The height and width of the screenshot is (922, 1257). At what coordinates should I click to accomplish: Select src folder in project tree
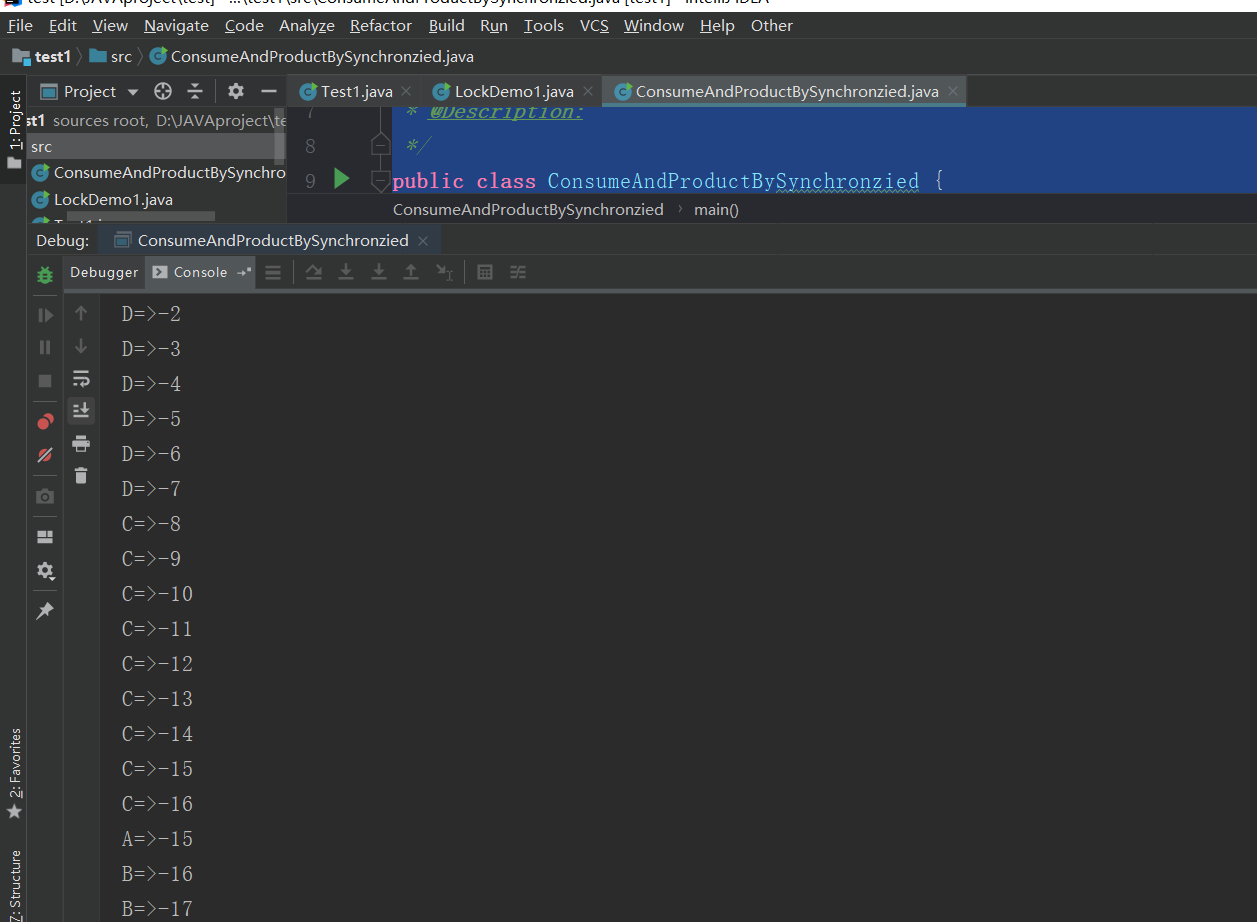click(x=41, y=146)
